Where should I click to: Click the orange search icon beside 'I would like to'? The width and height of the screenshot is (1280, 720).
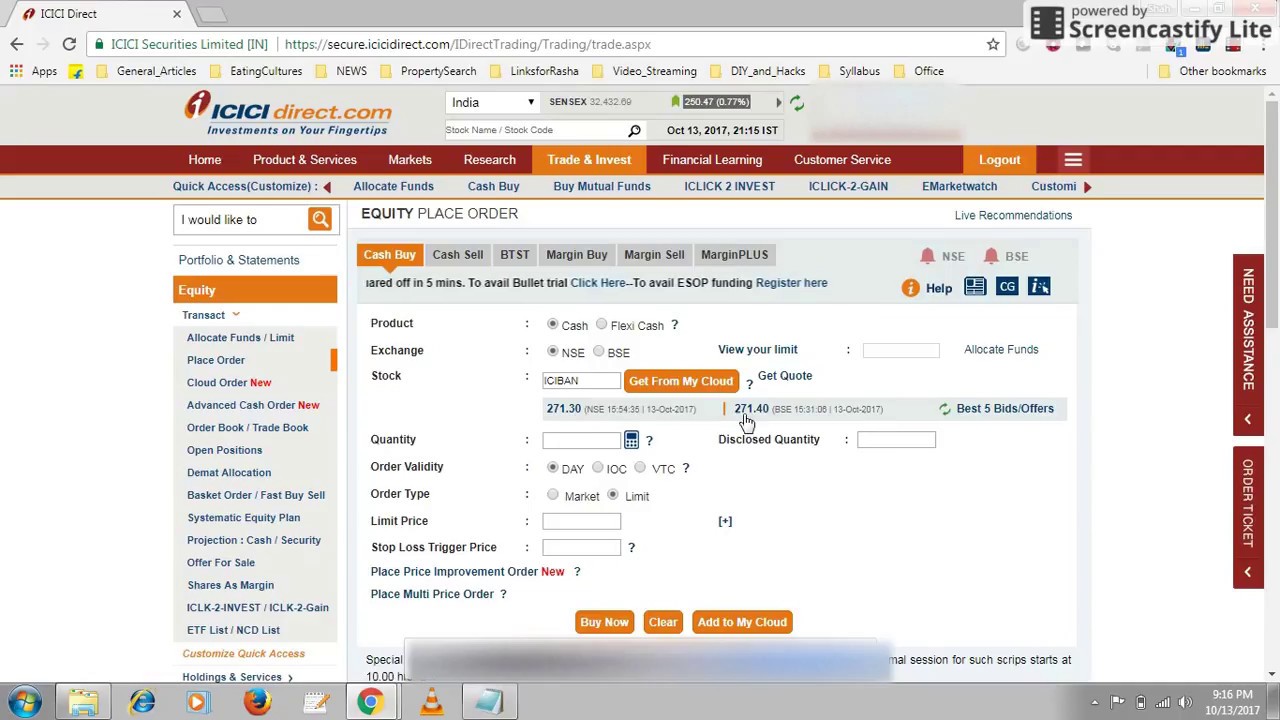[x=320, y=219]
